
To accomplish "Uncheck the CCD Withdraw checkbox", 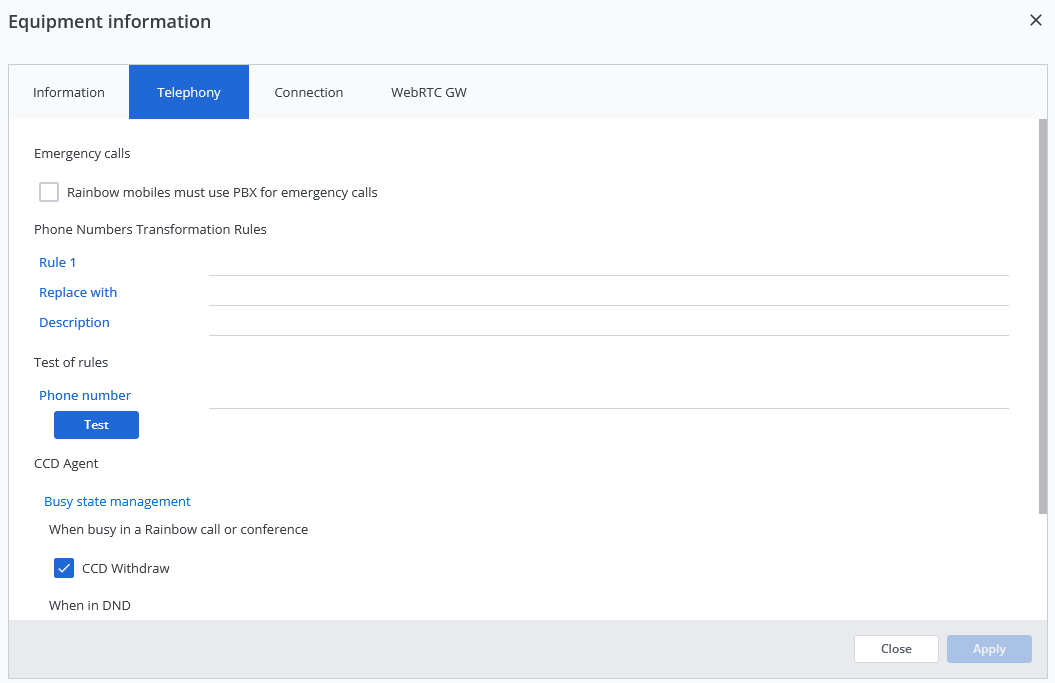I will [x=64, y=568].
